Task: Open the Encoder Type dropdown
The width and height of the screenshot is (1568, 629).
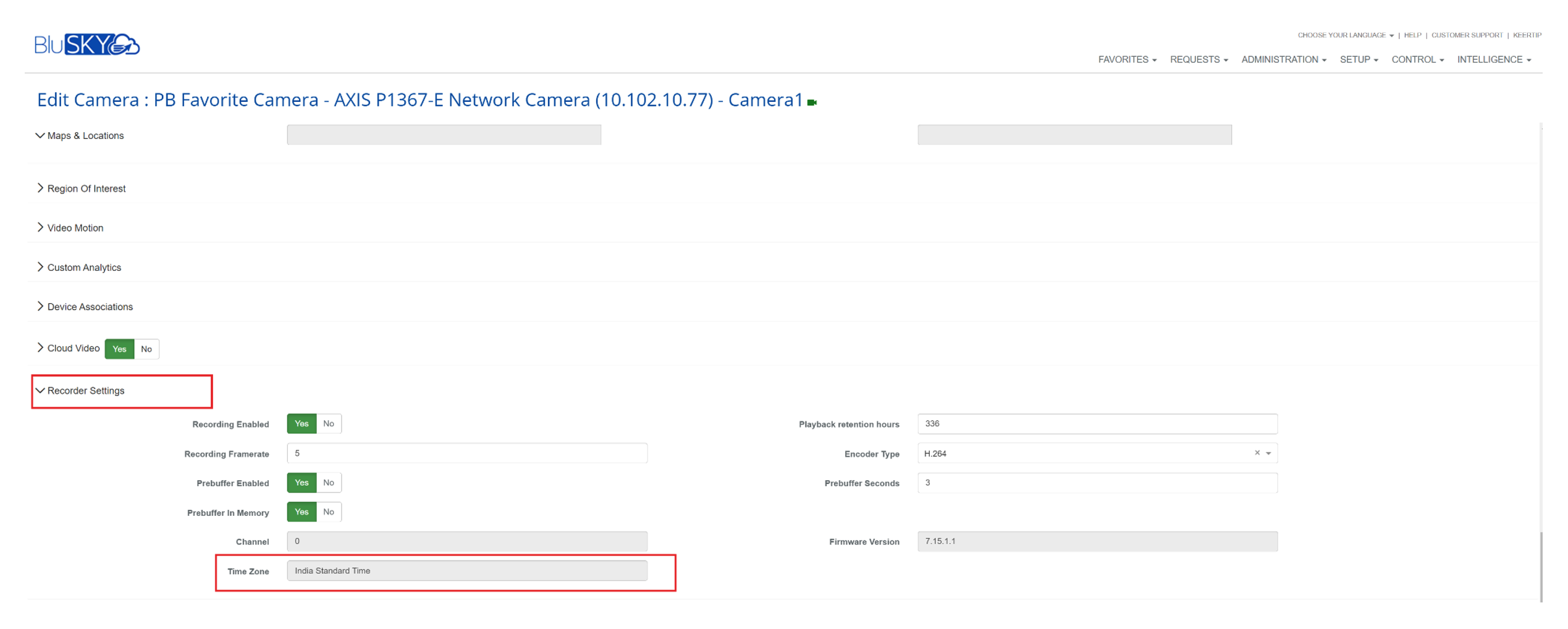Action: pos(1268,454)
